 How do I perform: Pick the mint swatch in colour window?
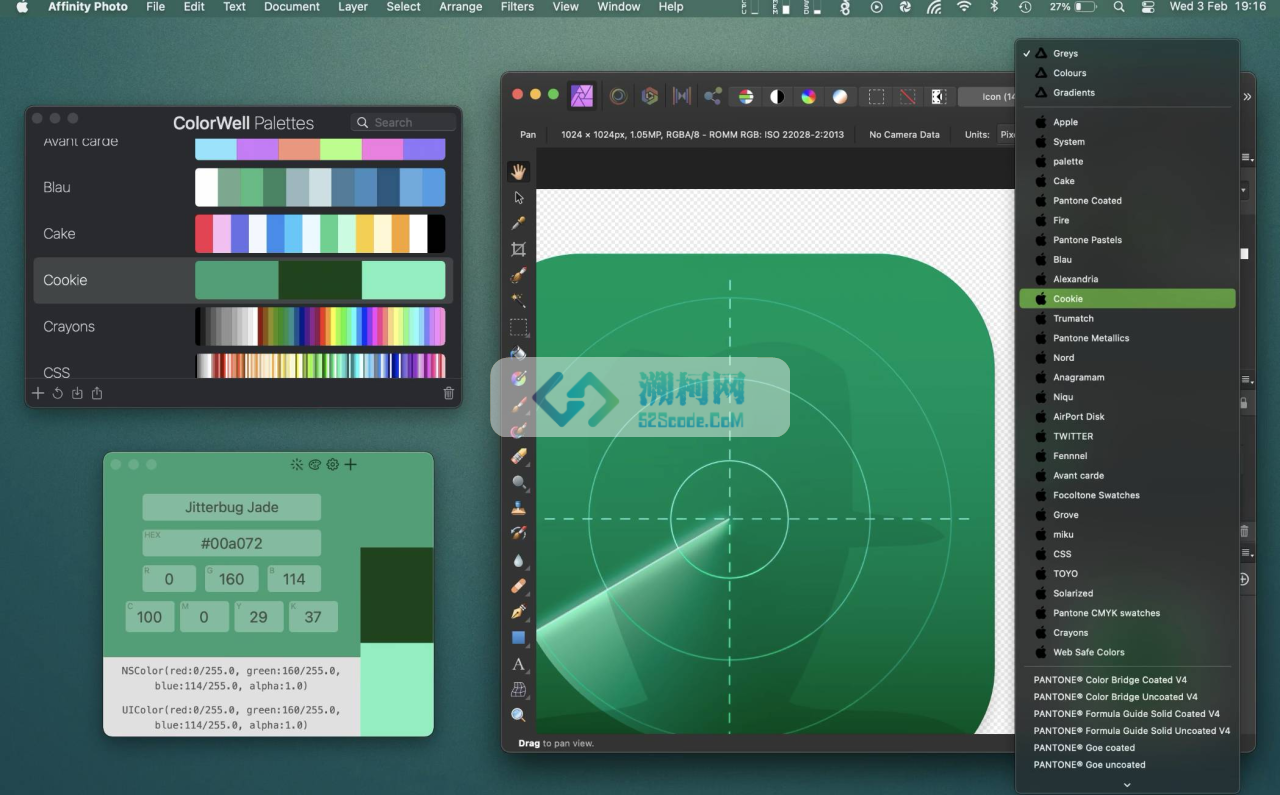[396, 689]
